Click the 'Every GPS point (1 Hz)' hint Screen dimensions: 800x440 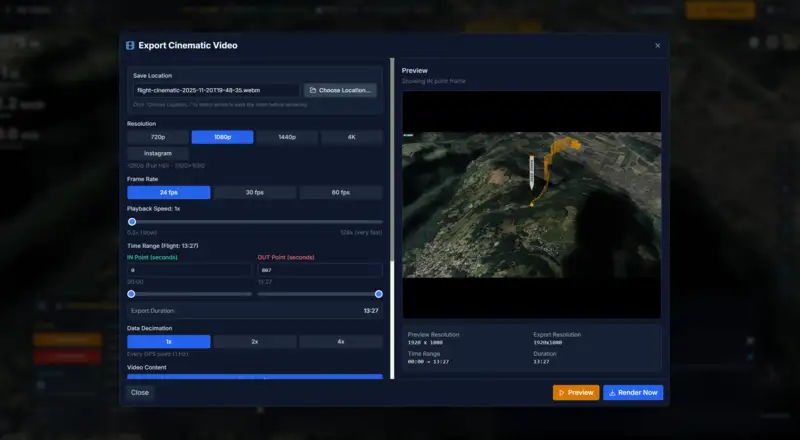click(x=158, y=354)
